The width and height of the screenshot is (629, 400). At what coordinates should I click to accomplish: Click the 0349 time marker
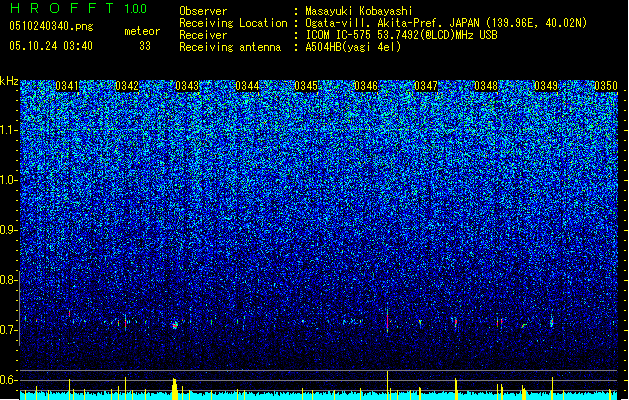(x=546, y=86)
